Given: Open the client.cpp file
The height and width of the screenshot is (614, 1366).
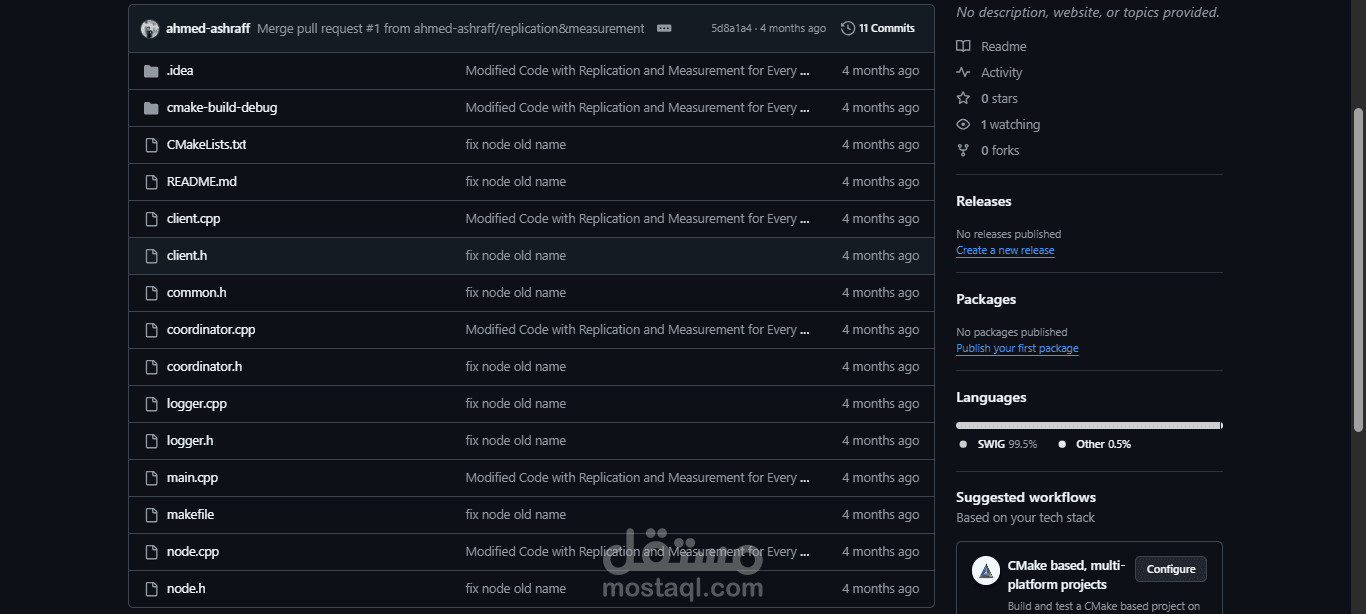Looking at the screenshot, I should pyautogui.click(x=193, y=219).
